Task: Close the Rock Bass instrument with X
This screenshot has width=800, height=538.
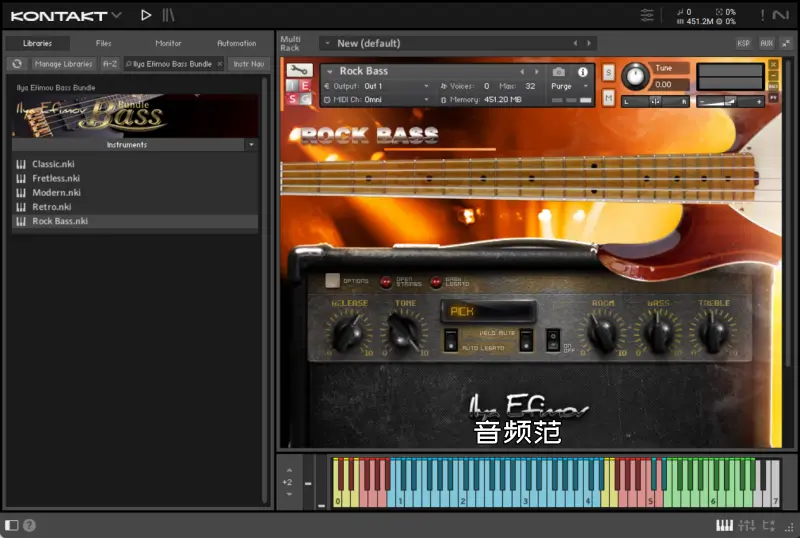Action: point(773,64)
